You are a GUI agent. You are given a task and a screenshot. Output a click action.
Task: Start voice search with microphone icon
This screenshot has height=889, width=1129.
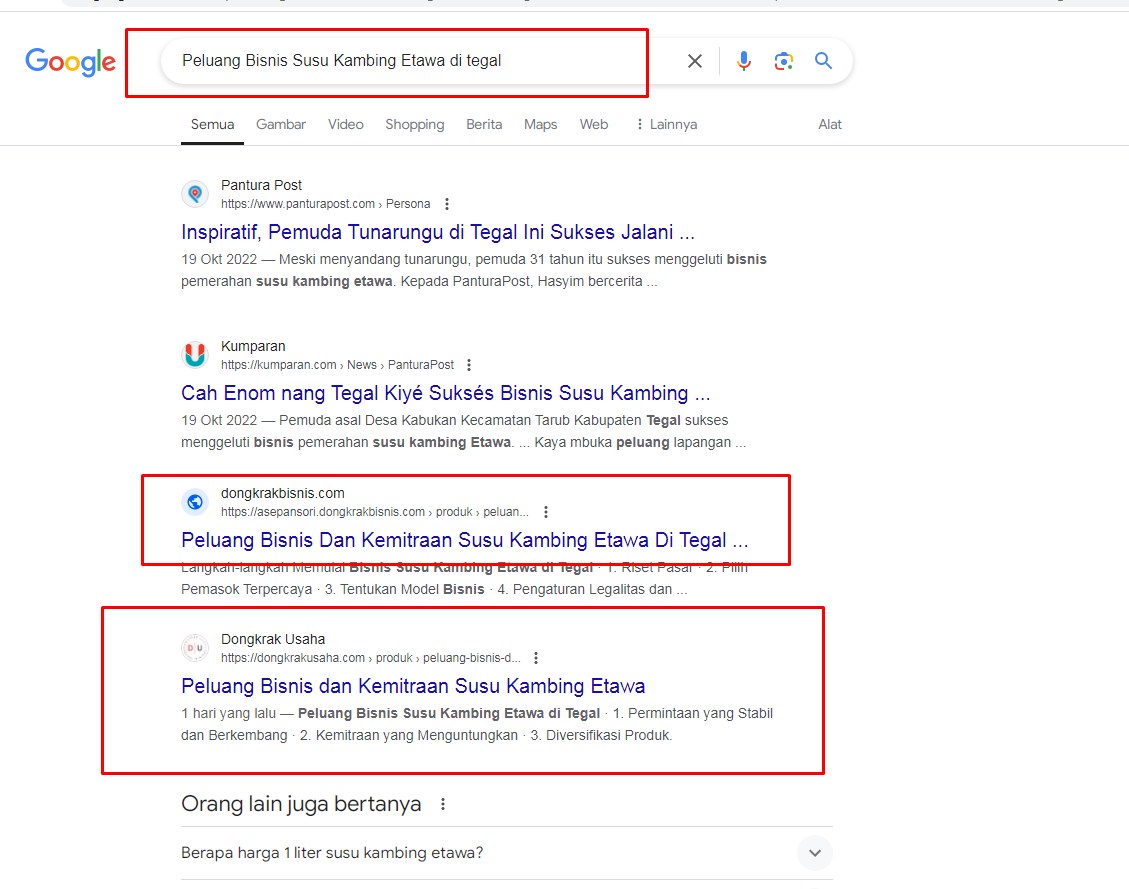tap(744, 61)
